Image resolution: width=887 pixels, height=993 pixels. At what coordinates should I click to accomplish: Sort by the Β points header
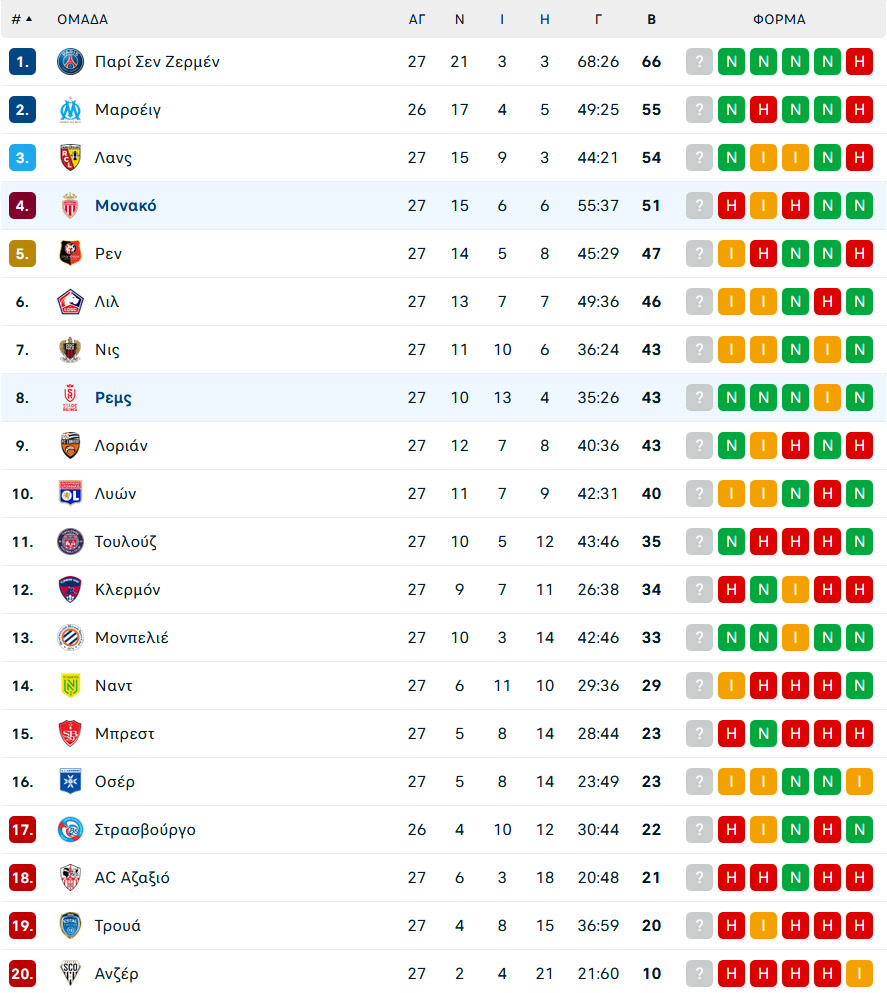coord(651,20)
